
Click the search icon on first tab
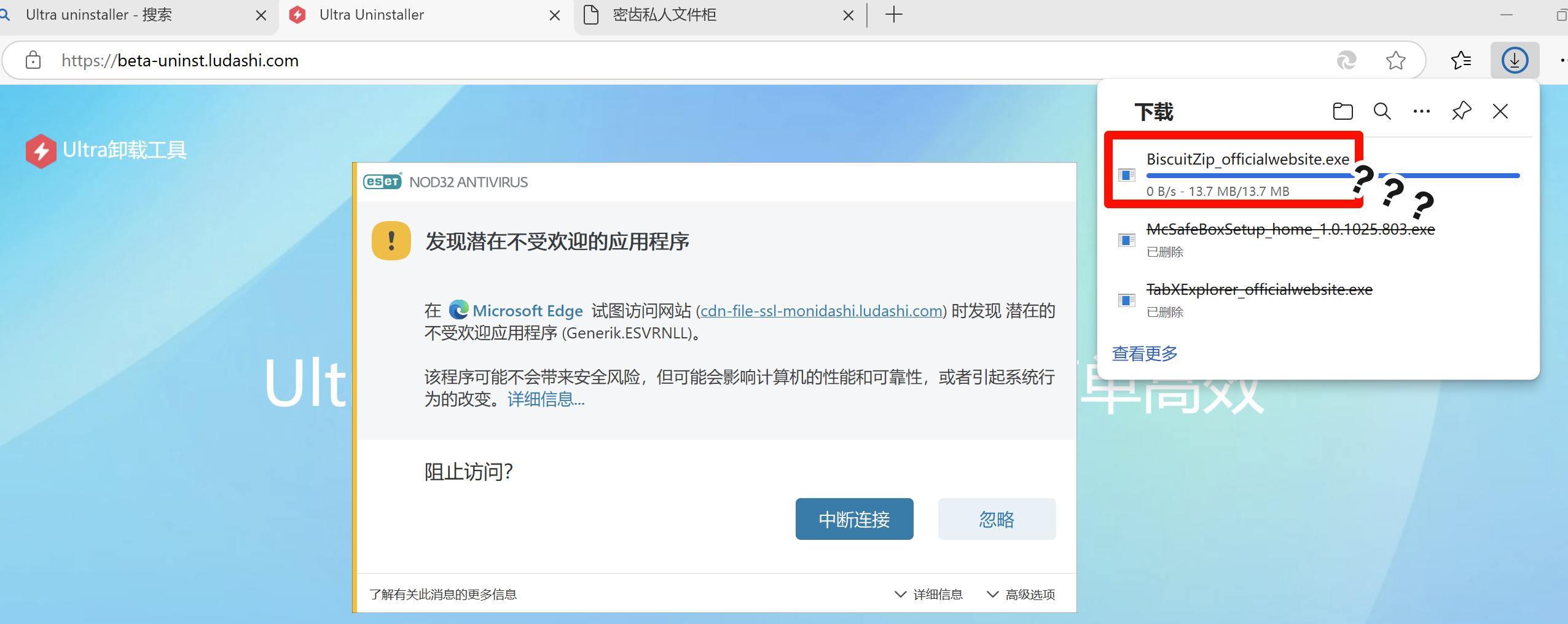coord(6,15)
